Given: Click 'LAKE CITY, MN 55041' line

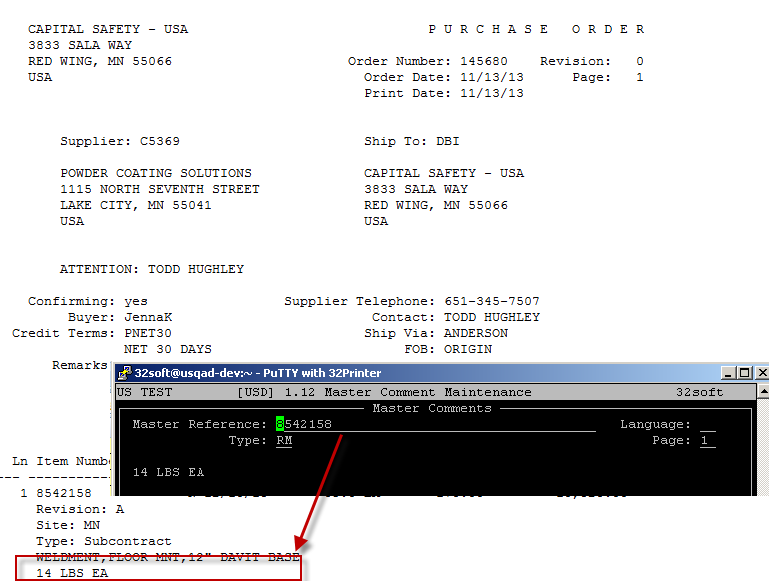Looking at the screenshot, I should tap(136, 205).
